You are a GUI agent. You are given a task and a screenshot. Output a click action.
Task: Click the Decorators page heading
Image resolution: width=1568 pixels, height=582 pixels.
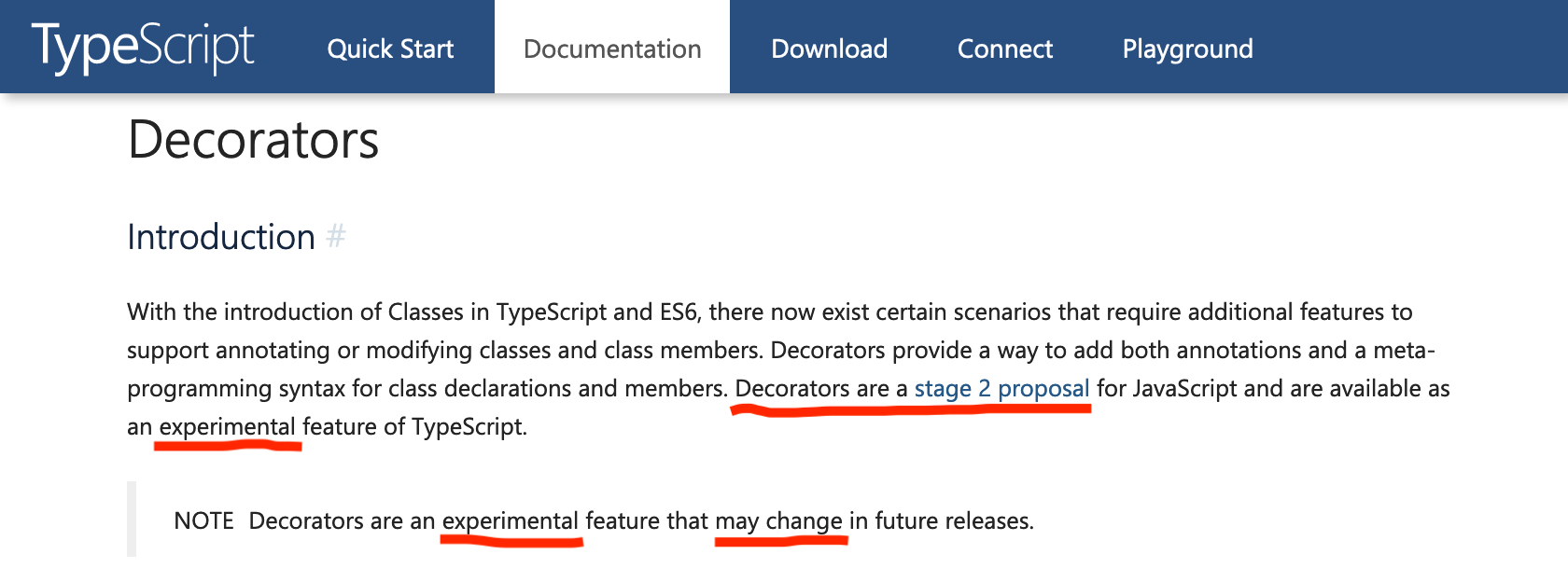253,141
